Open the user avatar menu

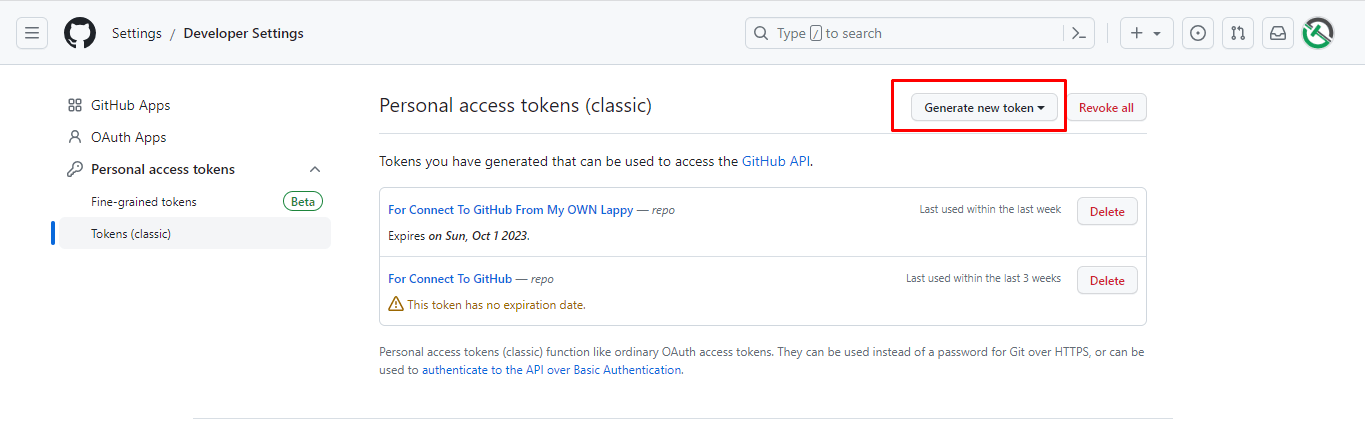1318,33
